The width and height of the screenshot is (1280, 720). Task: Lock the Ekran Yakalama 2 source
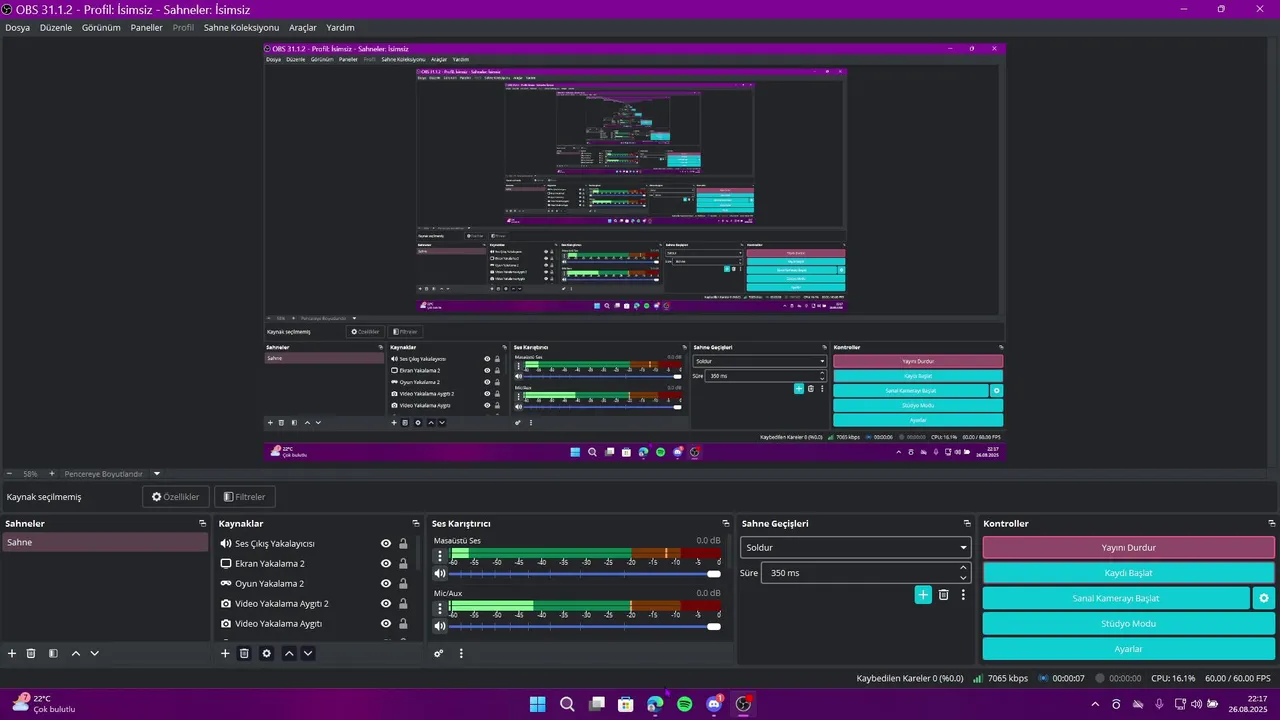coord(403,564)
